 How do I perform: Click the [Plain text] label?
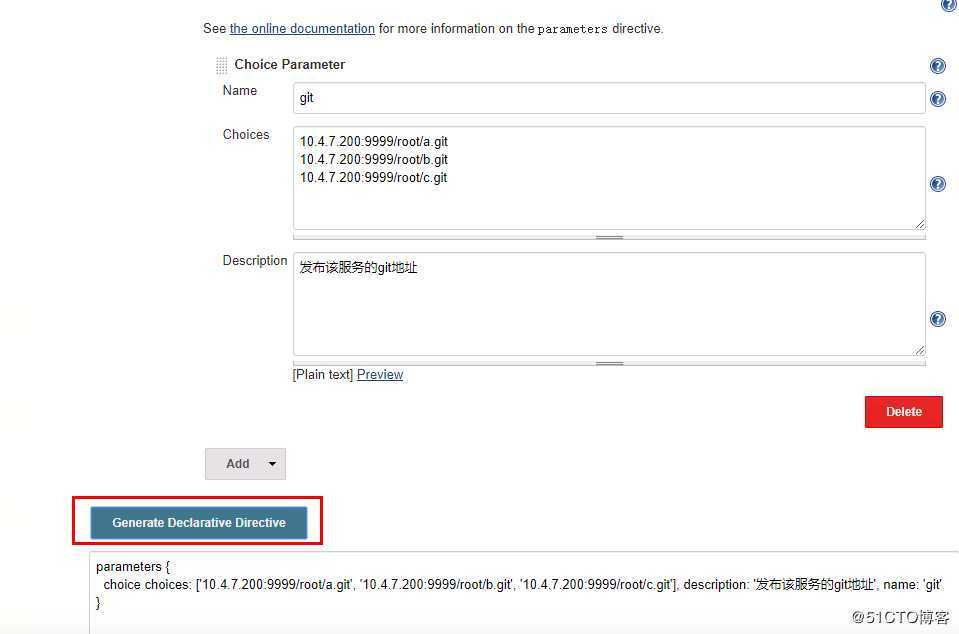[x=323, y=374]
